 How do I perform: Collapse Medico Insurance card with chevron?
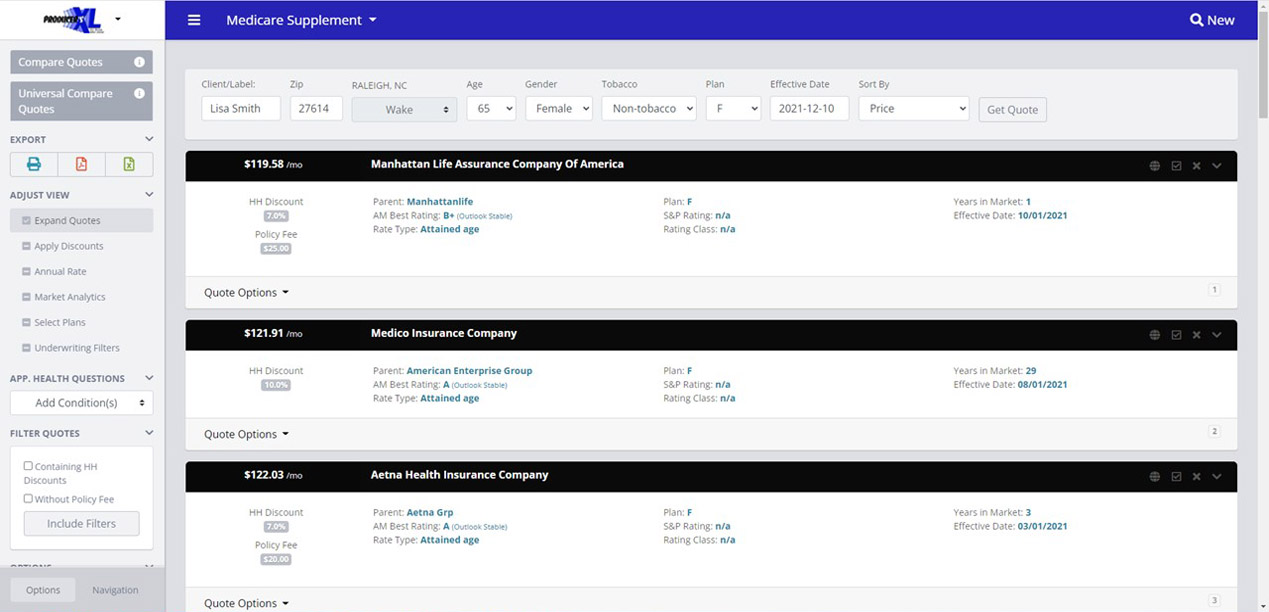pos(1217,335)
